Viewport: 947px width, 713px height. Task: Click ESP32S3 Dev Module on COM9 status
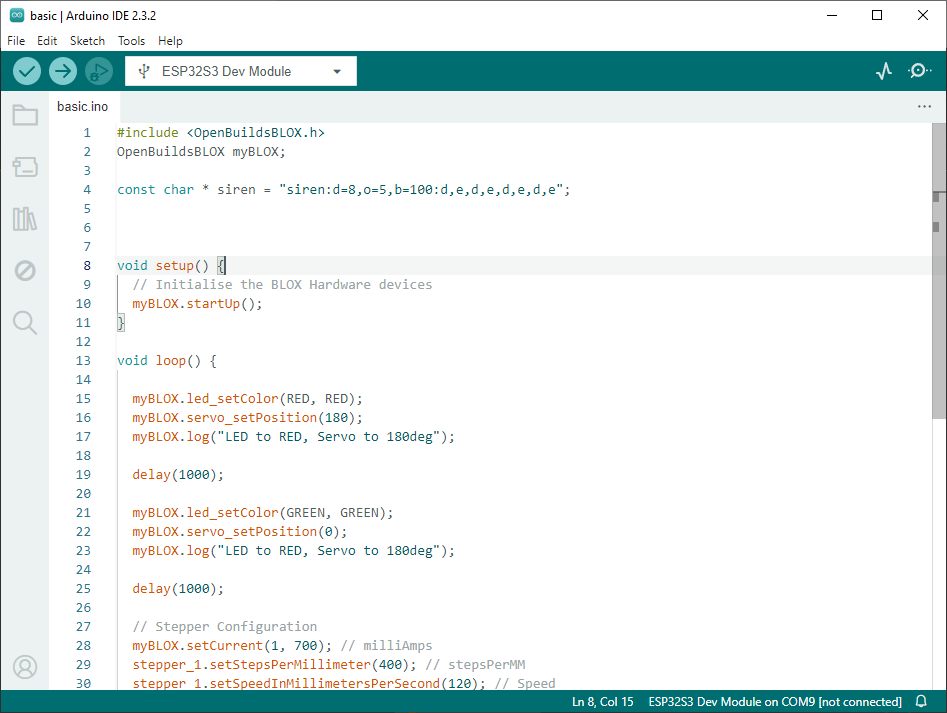tap(774, 702)
